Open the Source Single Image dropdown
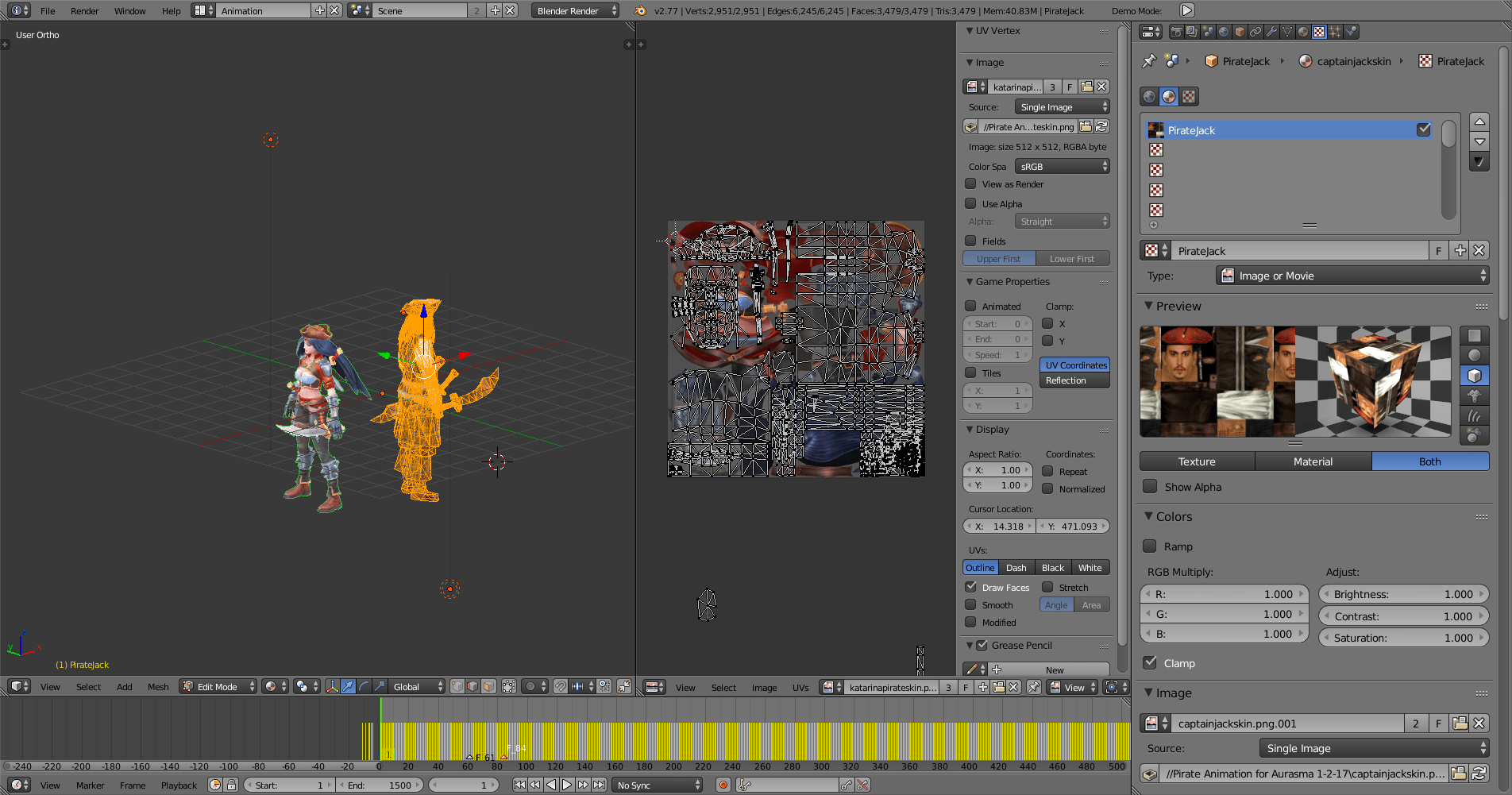 tap(1062, 106)
